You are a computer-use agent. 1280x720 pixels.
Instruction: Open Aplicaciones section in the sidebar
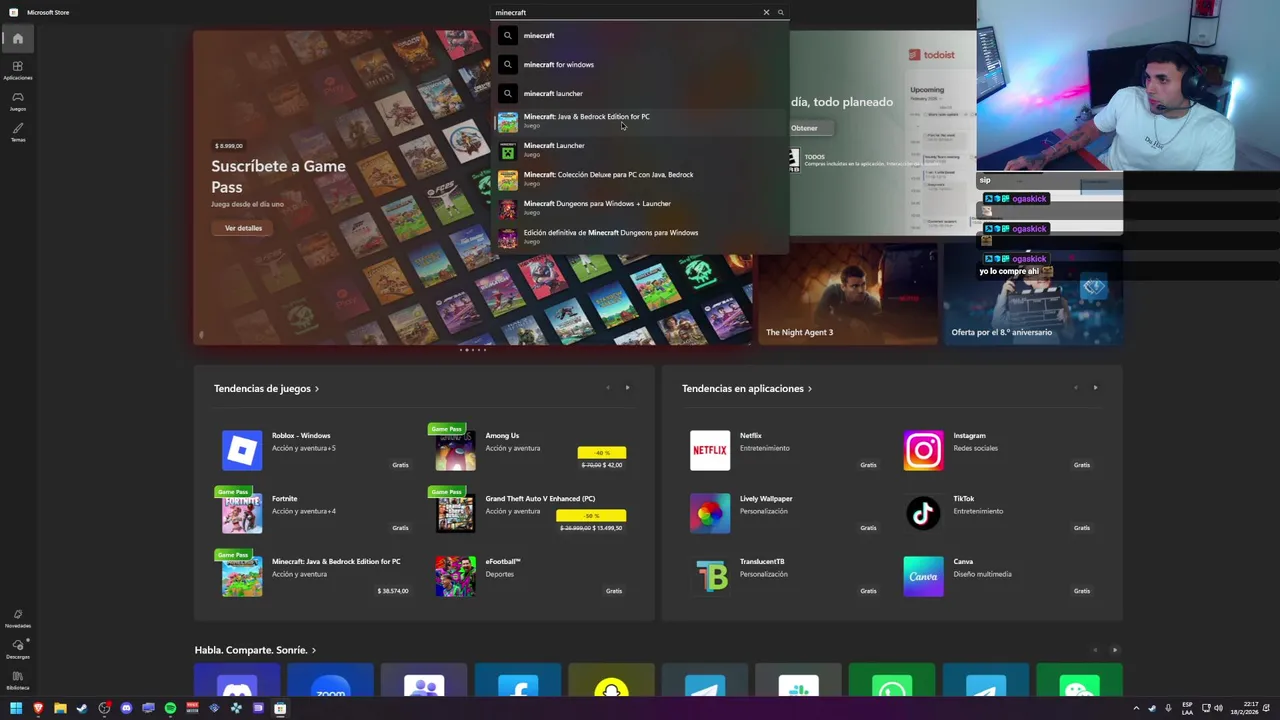(x=17, y=70)
